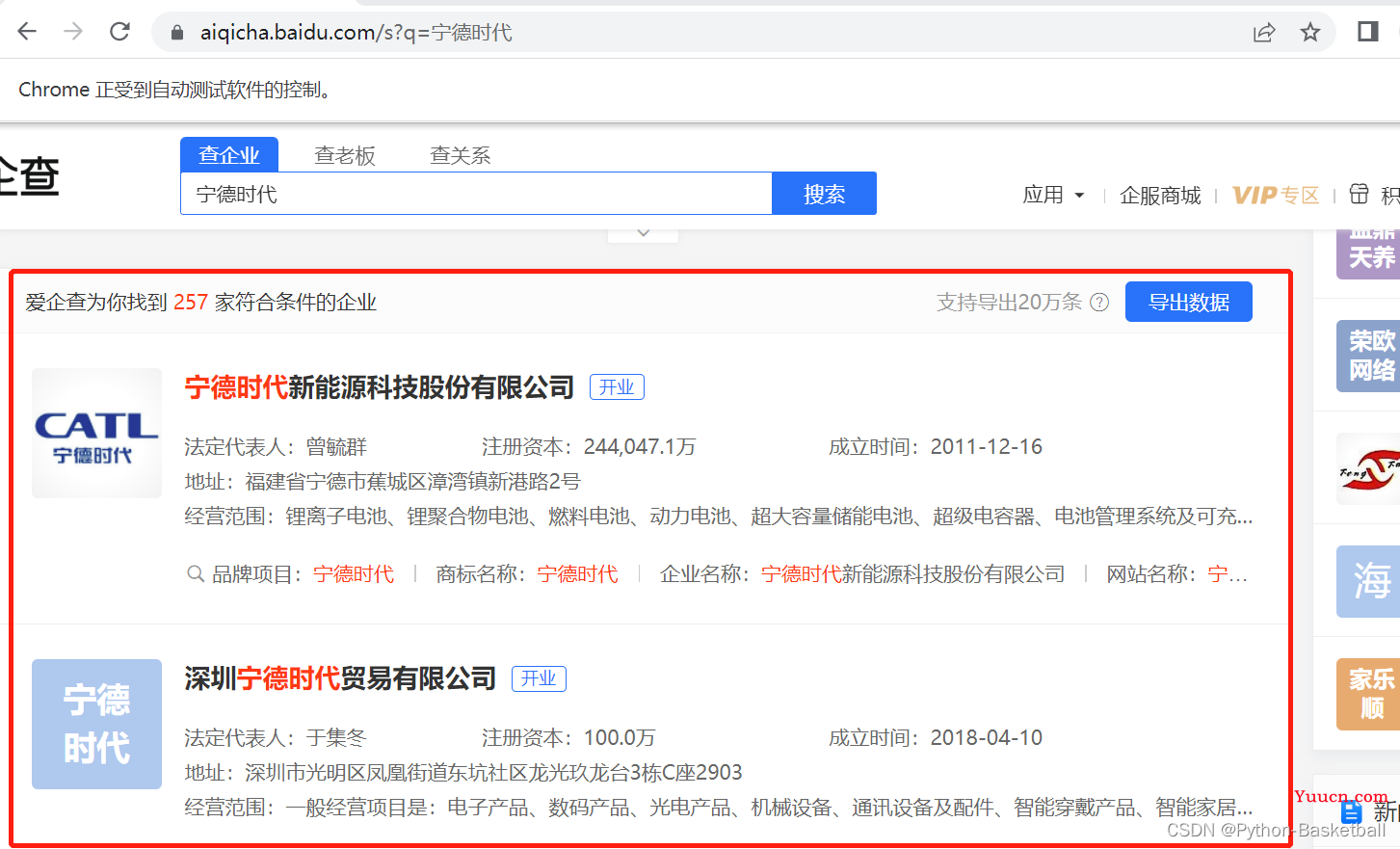Viewport: 1400px width, 849px height.
Task: Click trademark name value 宁德时代
Action: point(578,574)
